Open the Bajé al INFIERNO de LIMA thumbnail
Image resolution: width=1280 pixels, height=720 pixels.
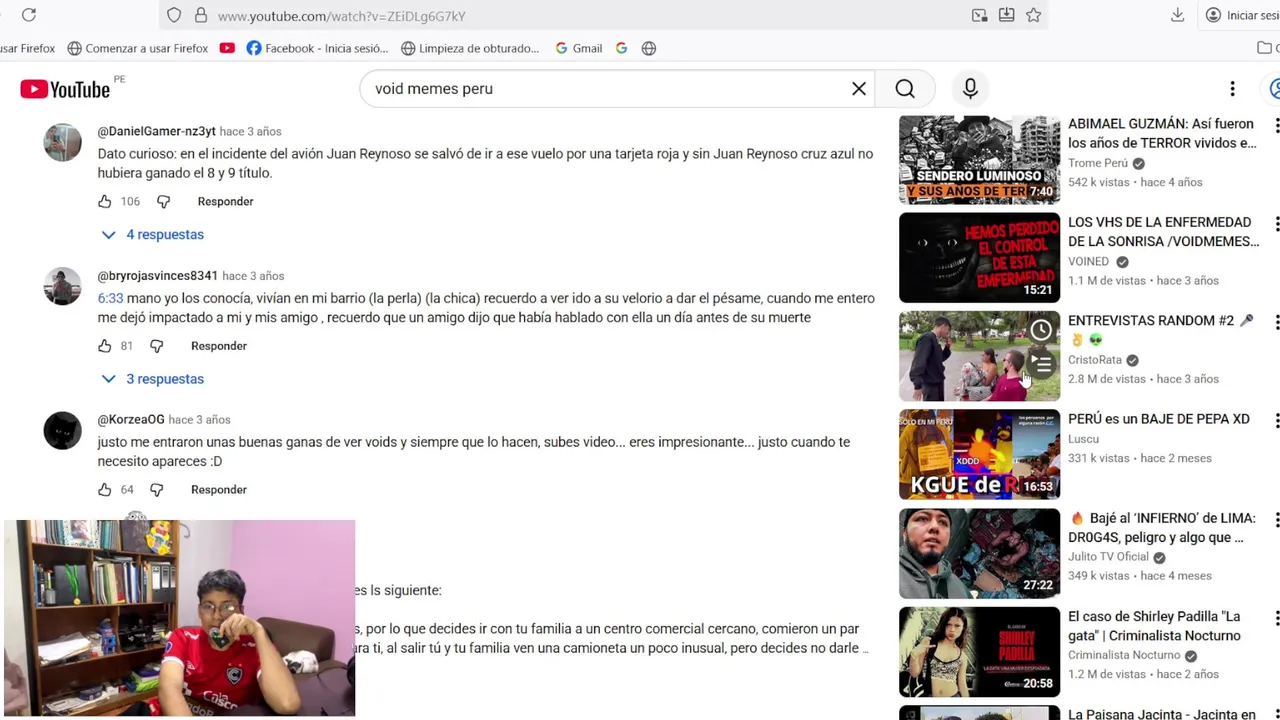tap(979, 553)
